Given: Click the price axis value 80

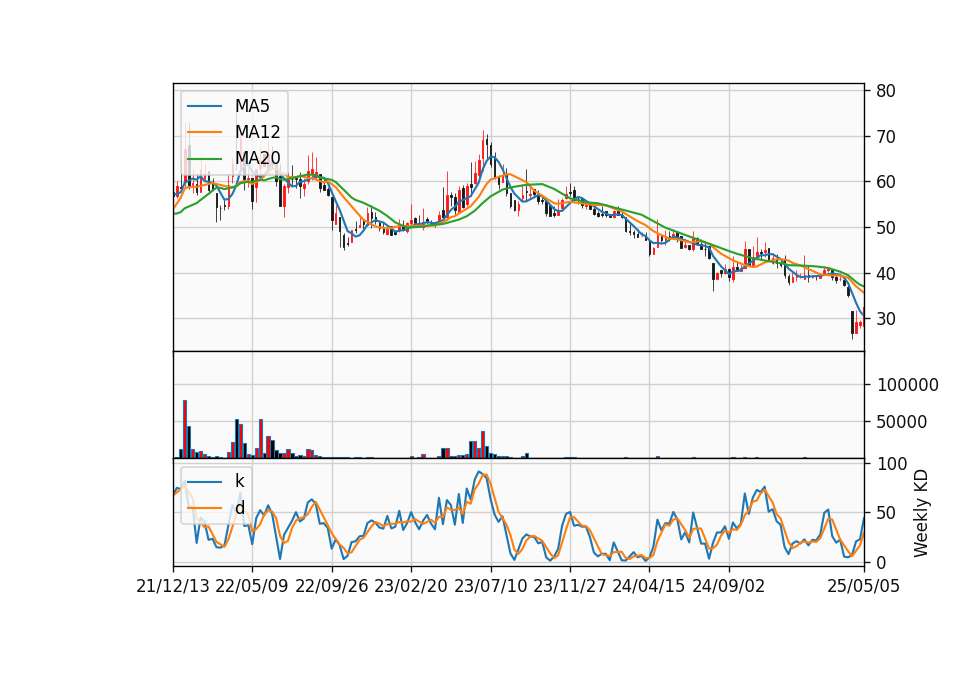Looking at the screenshot, I should pyautogui.click(x=886, y=91).
